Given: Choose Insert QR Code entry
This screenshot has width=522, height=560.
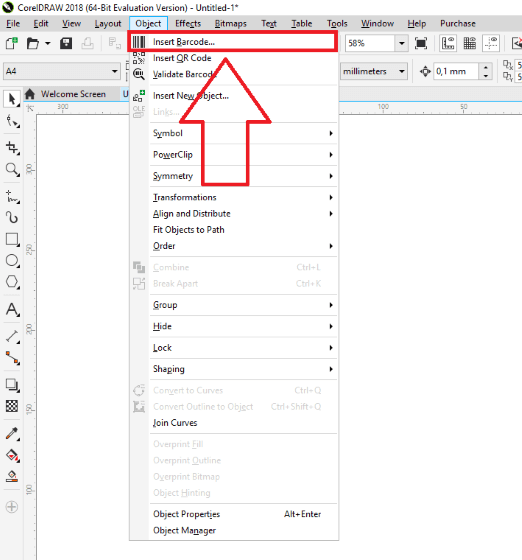Looking at the screenshot, I should [234, 58].
